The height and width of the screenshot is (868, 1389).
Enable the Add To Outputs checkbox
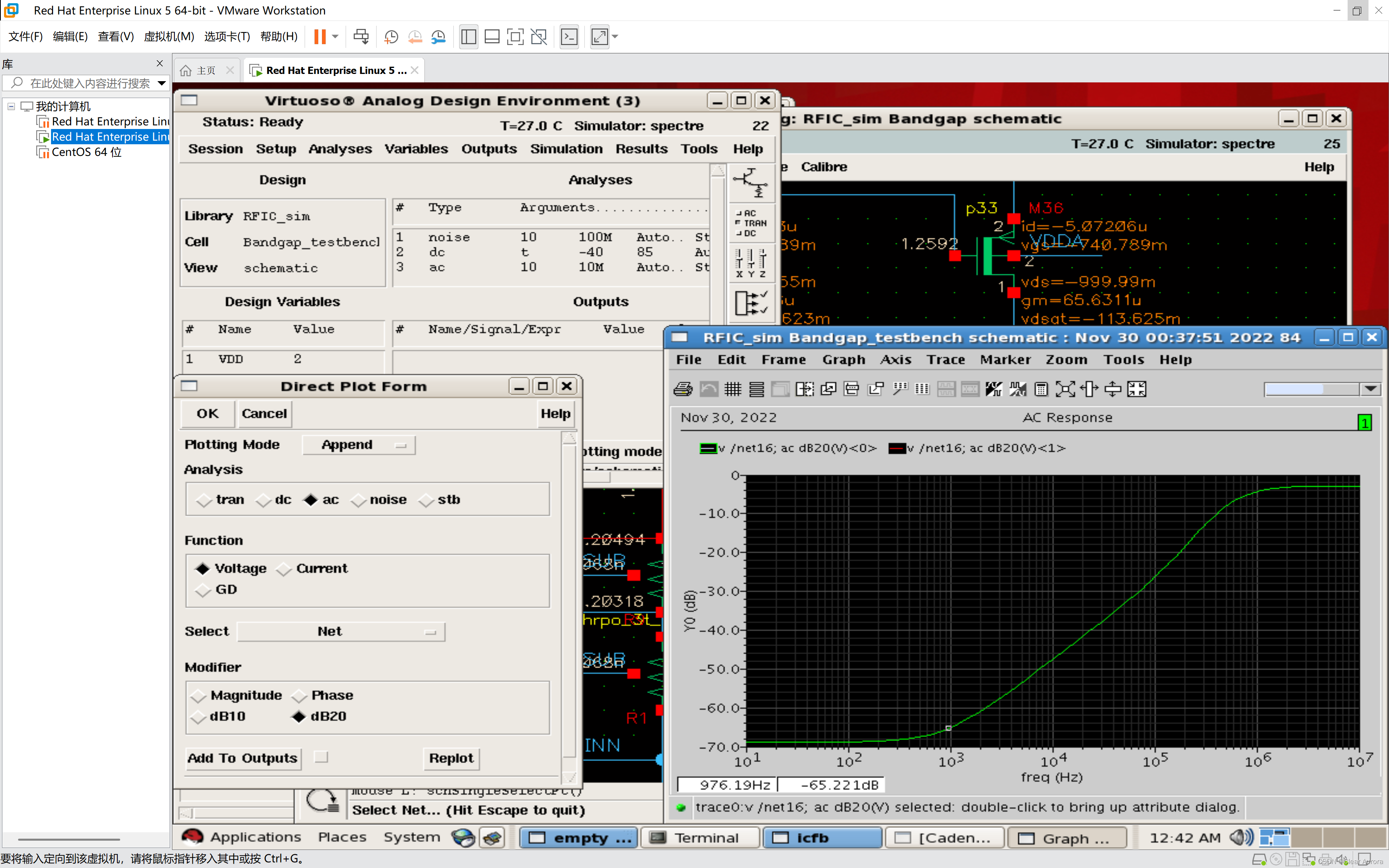coord(322,757)
